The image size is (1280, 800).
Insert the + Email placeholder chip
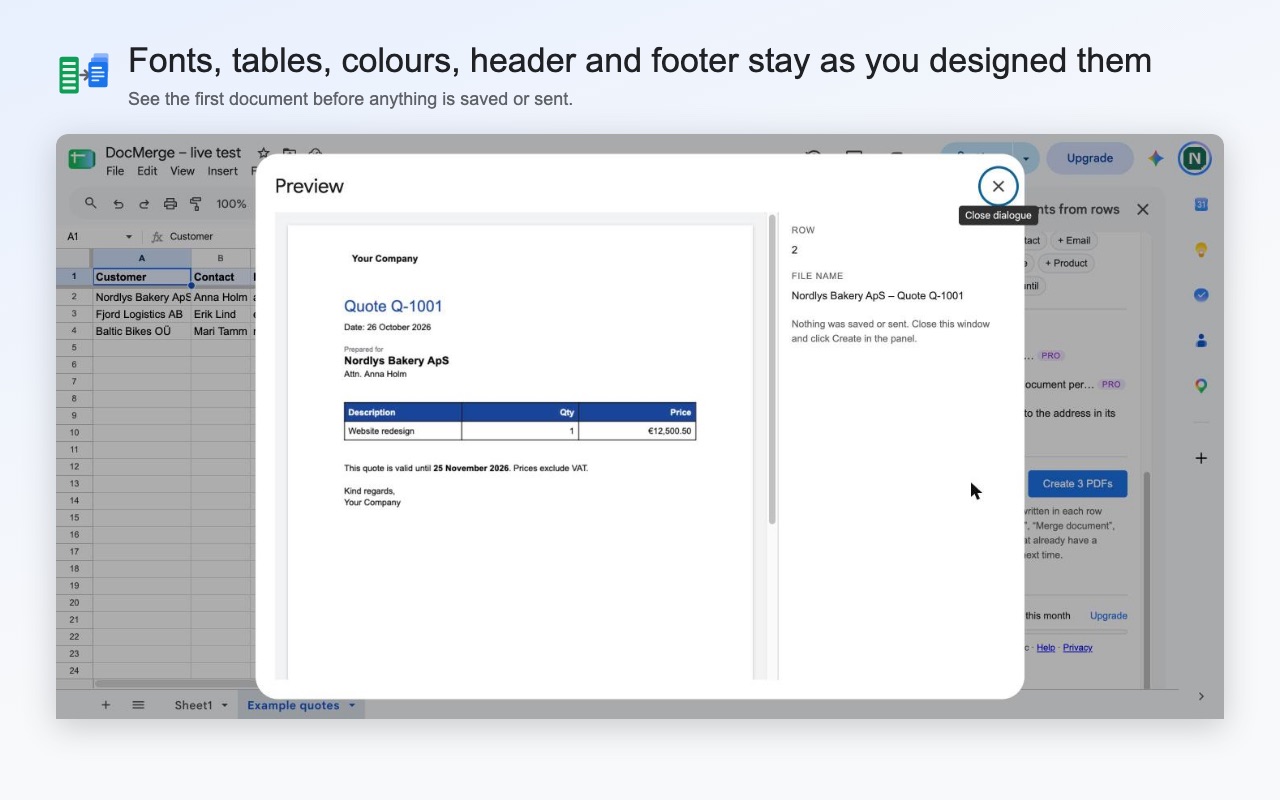click(1074, 240)
